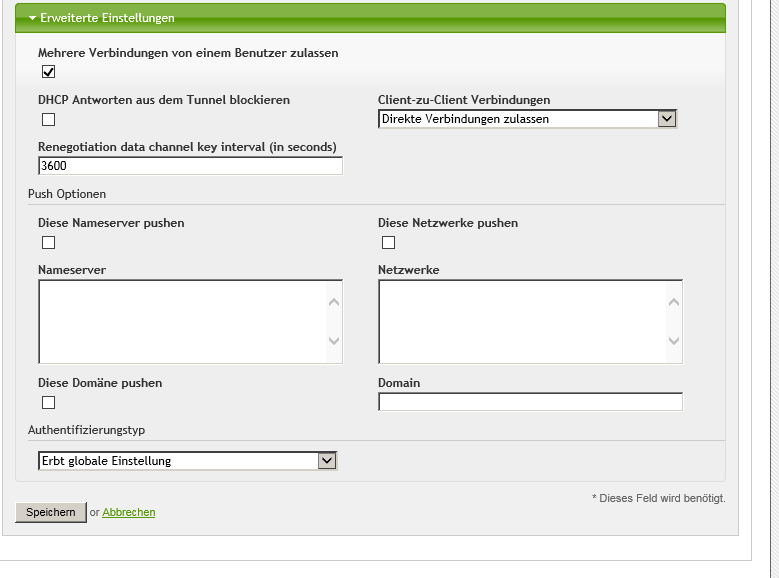Enable Diese Domäne pushen checkbox

point(48,402)
